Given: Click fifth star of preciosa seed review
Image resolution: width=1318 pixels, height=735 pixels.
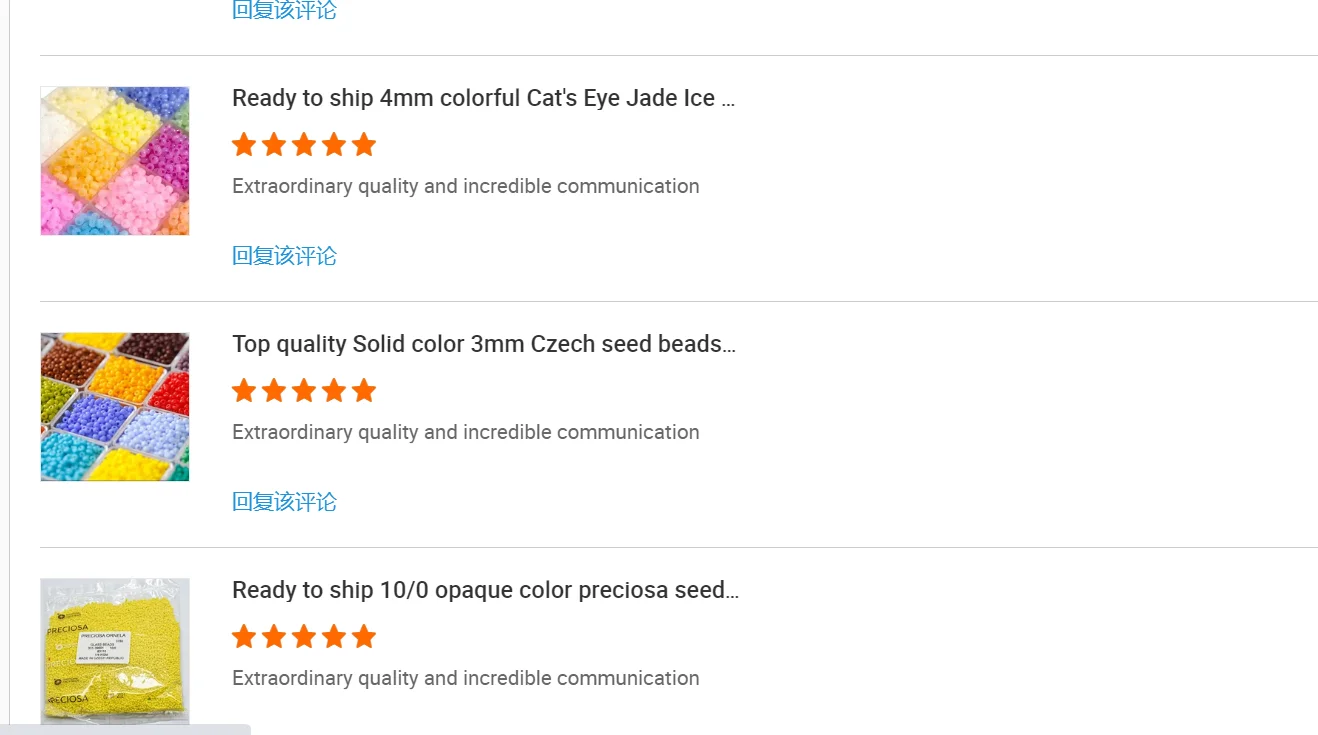Looking at the screenshot, I should (x=364, y=637).
